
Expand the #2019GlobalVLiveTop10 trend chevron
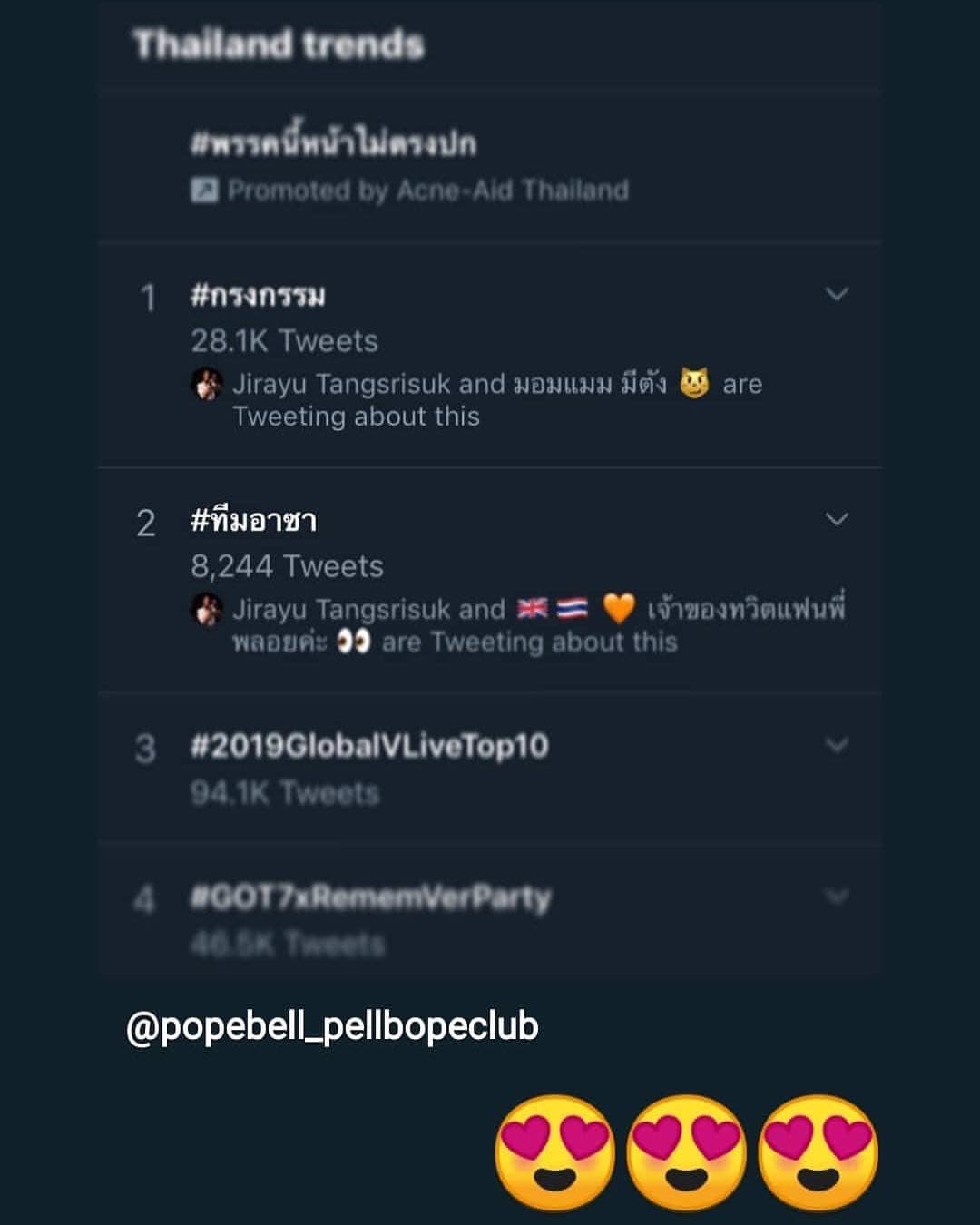click(x=837, y=745)
